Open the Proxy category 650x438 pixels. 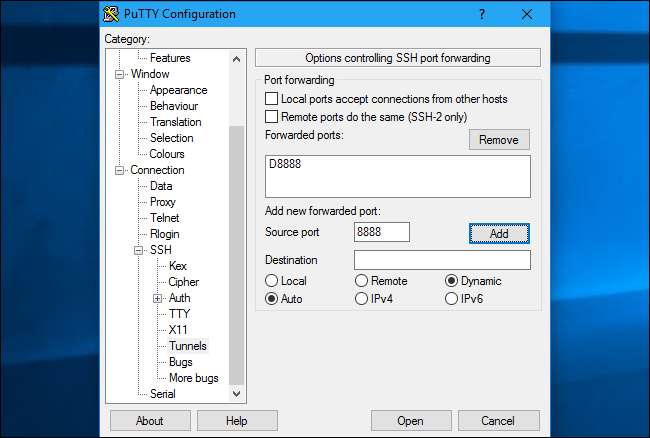click(162, 202)
